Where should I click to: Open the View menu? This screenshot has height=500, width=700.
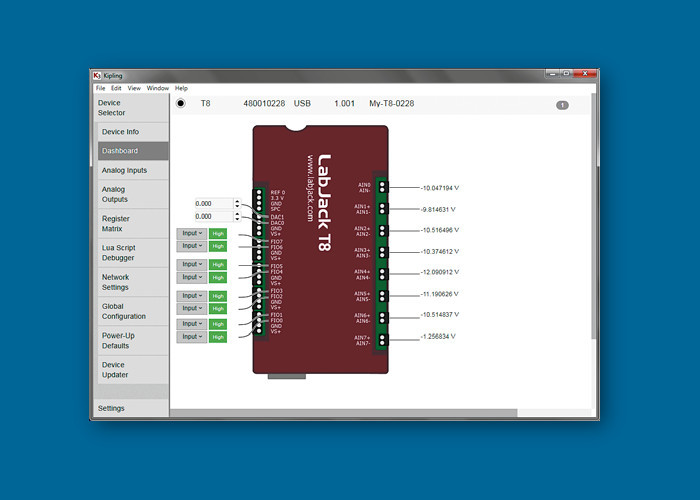(134, 88)
